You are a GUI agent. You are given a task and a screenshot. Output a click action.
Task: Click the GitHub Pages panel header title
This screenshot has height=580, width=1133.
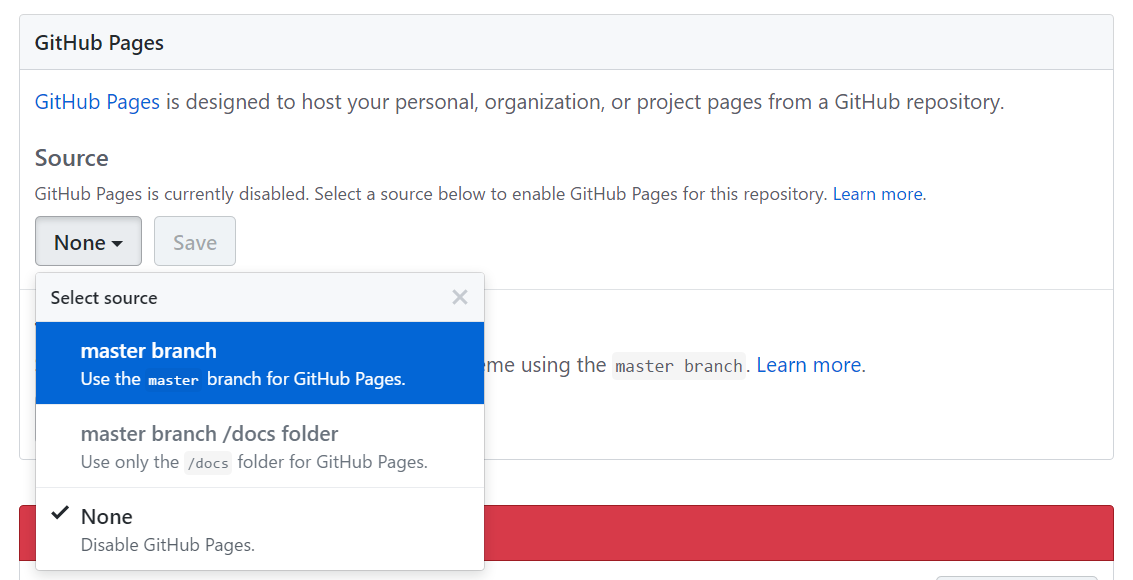pos(99,43)
